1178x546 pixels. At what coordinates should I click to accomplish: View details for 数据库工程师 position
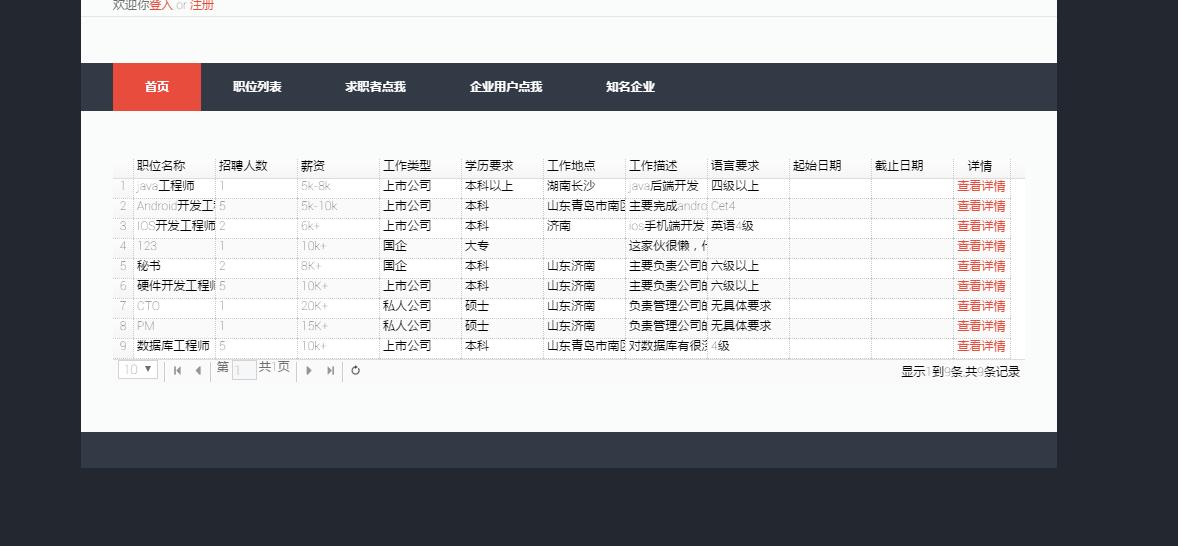click(981, 346)
